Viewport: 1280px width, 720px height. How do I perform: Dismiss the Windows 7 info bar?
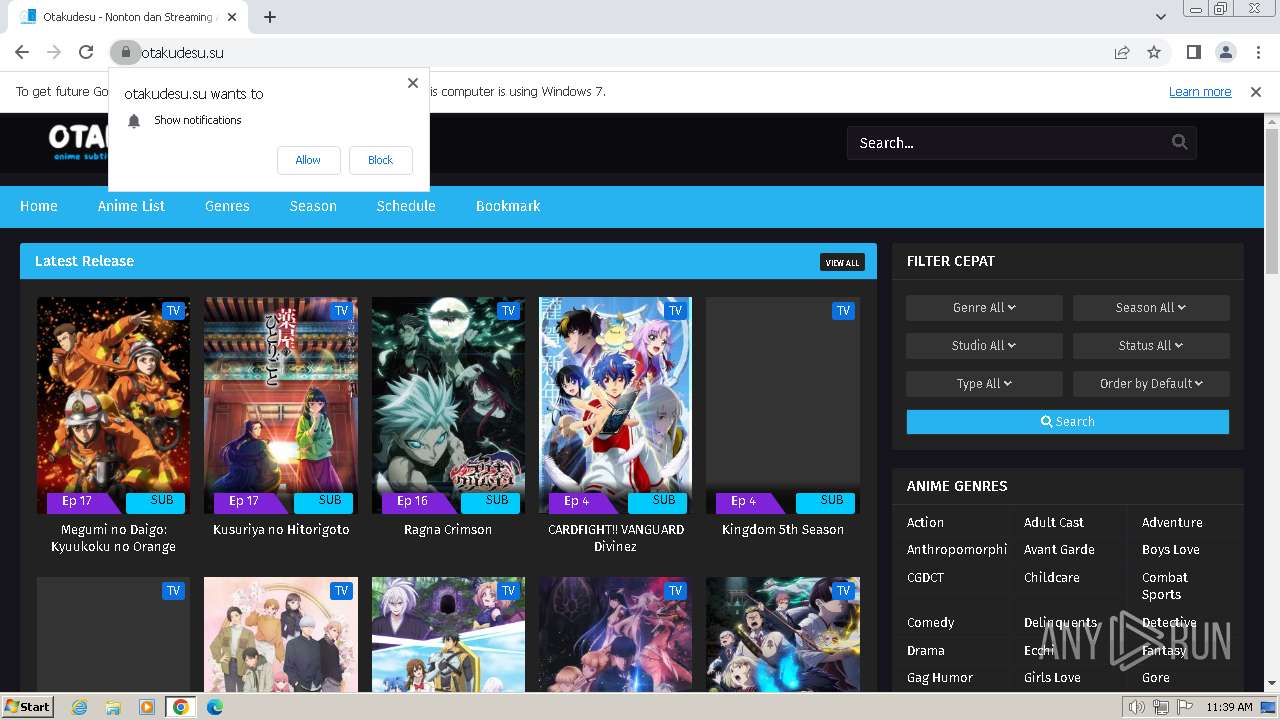tap(1256, 91)
